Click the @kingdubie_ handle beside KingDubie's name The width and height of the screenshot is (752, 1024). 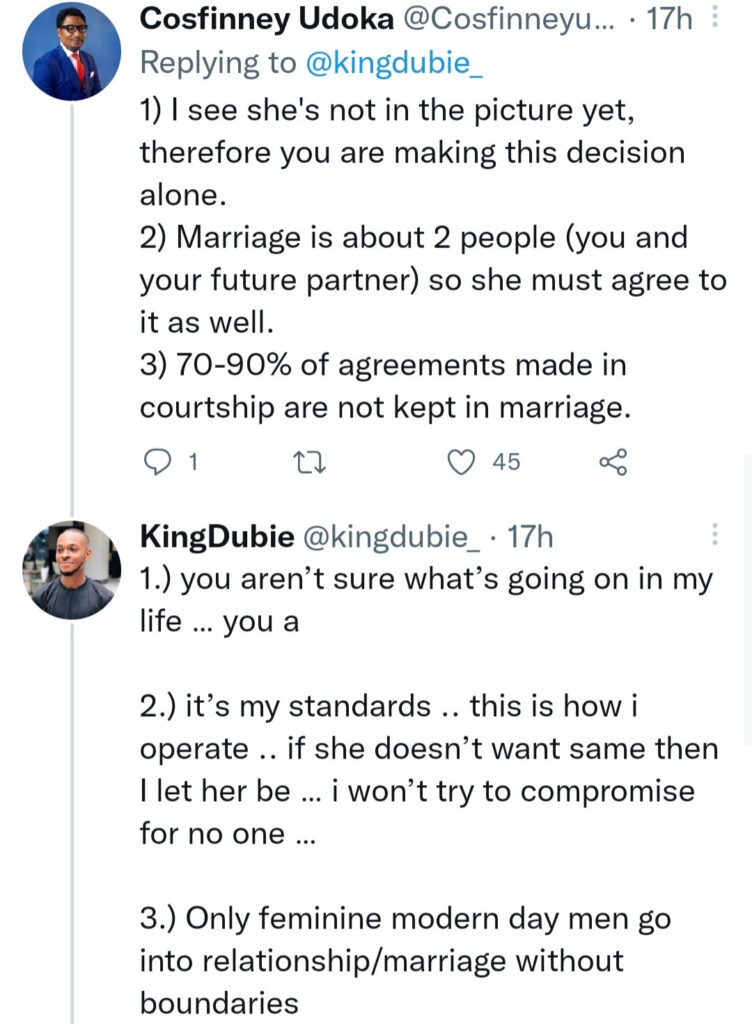coord(387,537)
